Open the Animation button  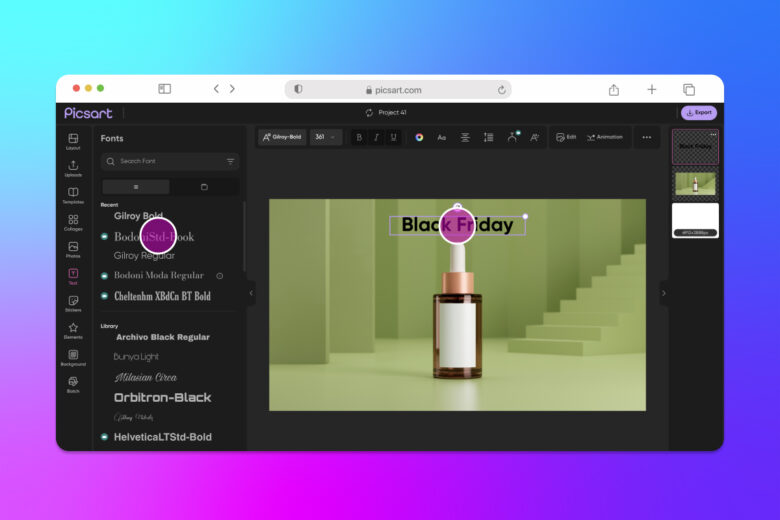(605, 137)
